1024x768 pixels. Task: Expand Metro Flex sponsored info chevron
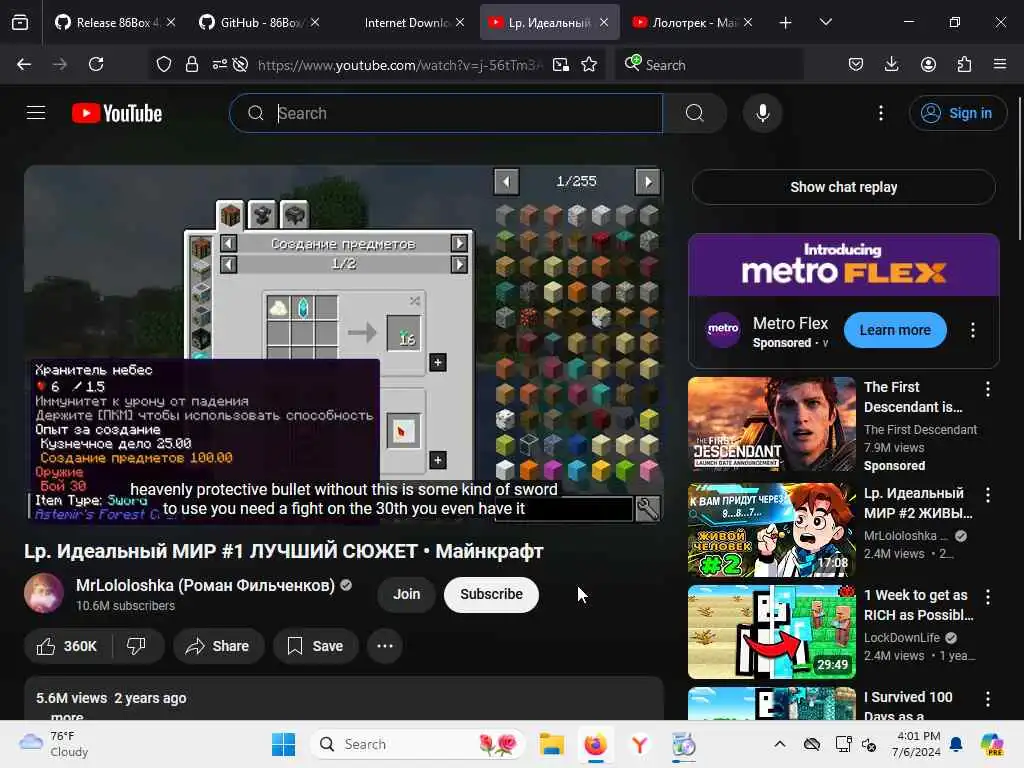825,343
